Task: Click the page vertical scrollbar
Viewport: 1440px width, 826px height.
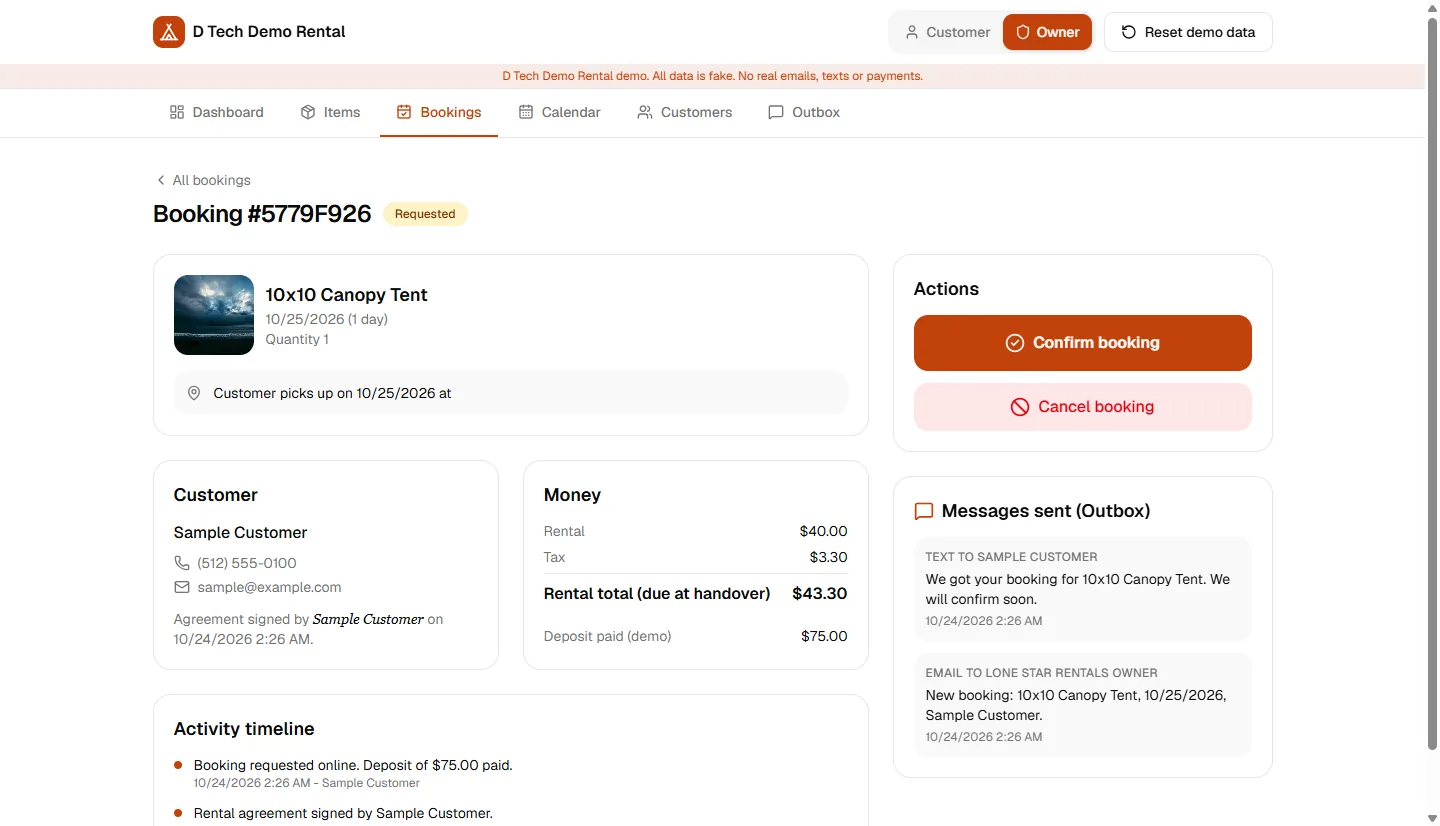Action: pyautogui.click(x=1432, y=384)
